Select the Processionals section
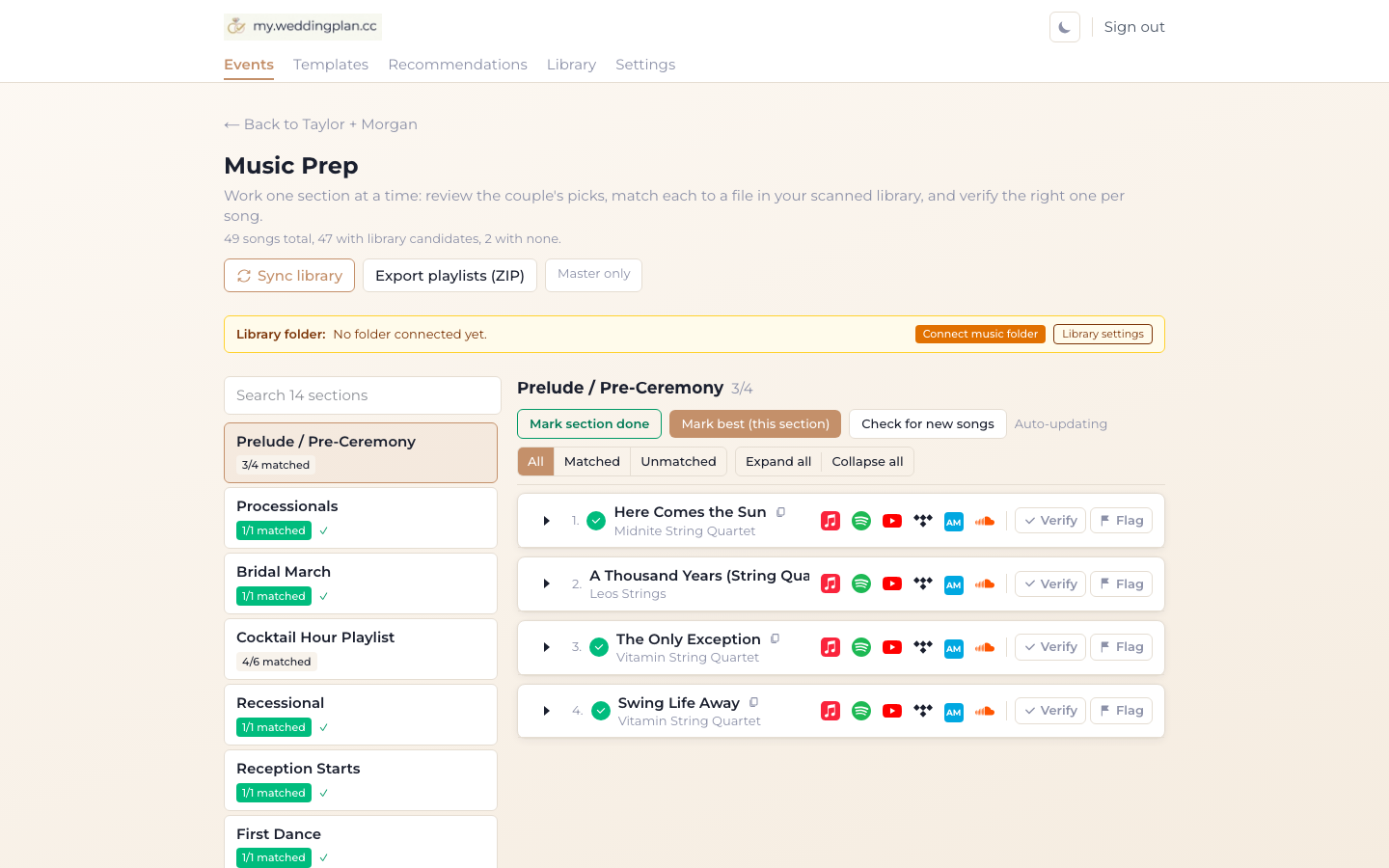 361,518
